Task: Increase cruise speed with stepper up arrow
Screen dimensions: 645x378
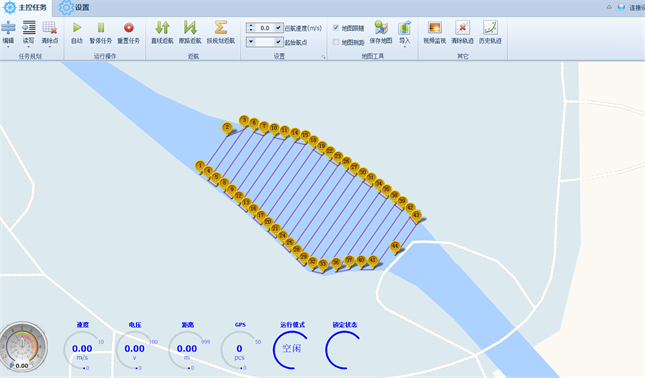Action: click(x=251, y=26)
